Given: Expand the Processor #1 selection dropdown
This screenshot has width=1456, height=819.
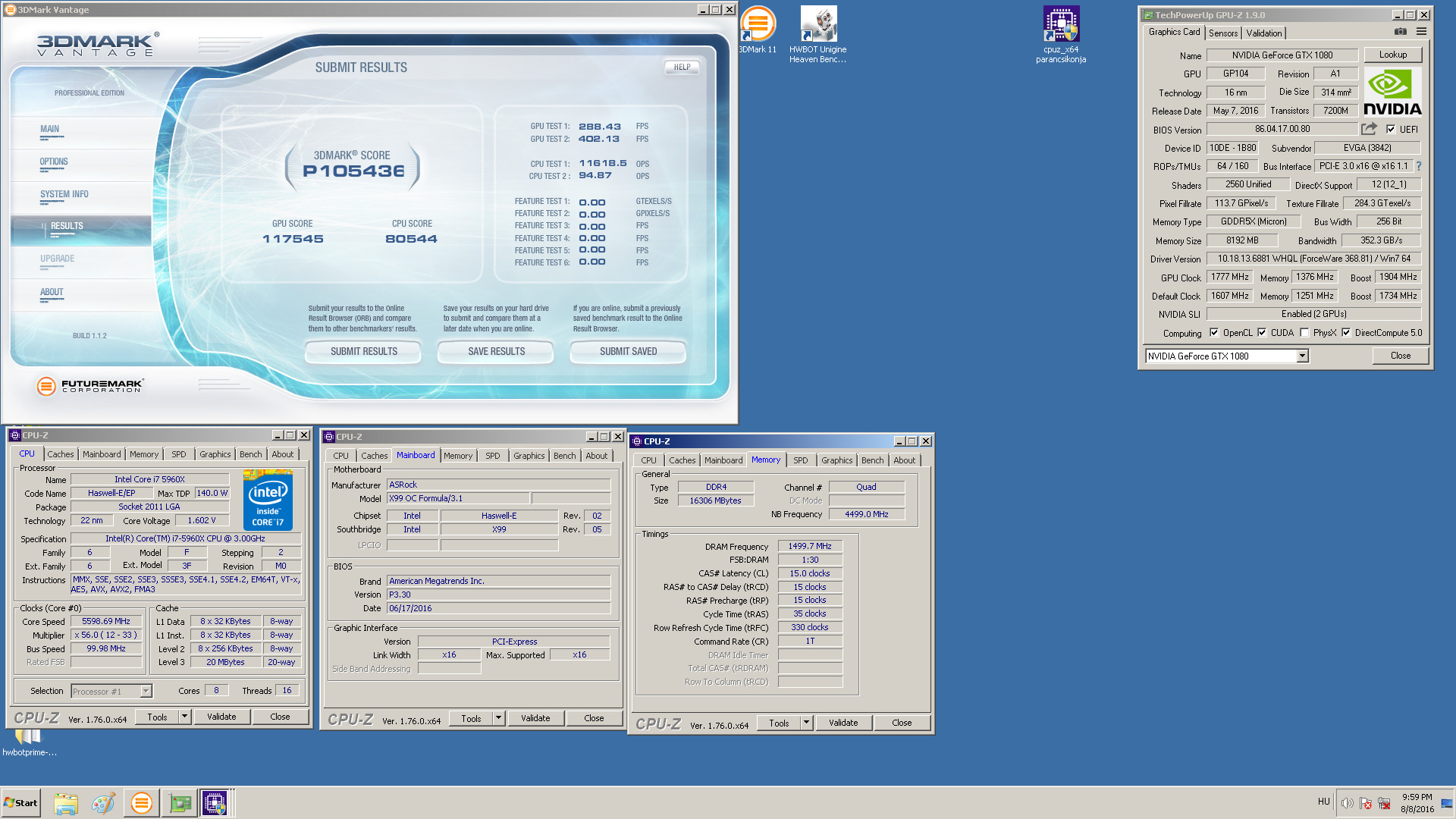Looking at the screenshot, I should 146,691.
